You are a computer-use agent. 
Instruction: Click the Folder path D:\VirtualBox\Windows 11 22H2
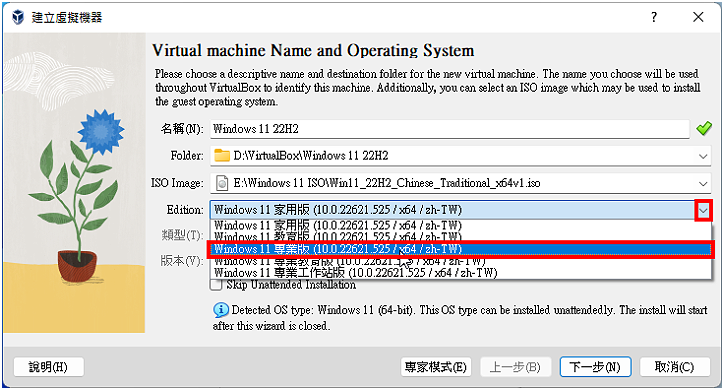coord(311,156)
